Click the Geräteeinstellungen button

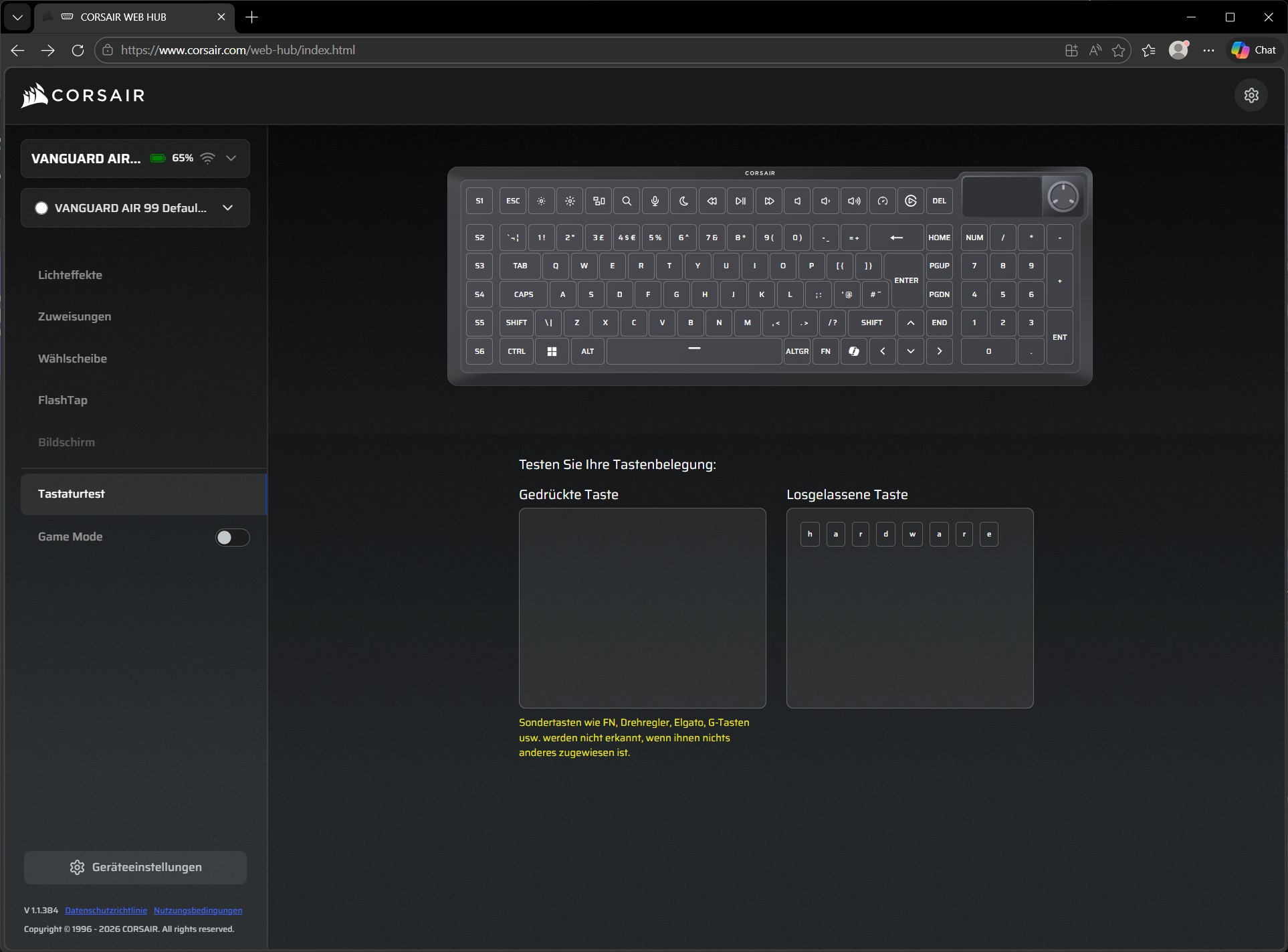(x=135, y=867)
